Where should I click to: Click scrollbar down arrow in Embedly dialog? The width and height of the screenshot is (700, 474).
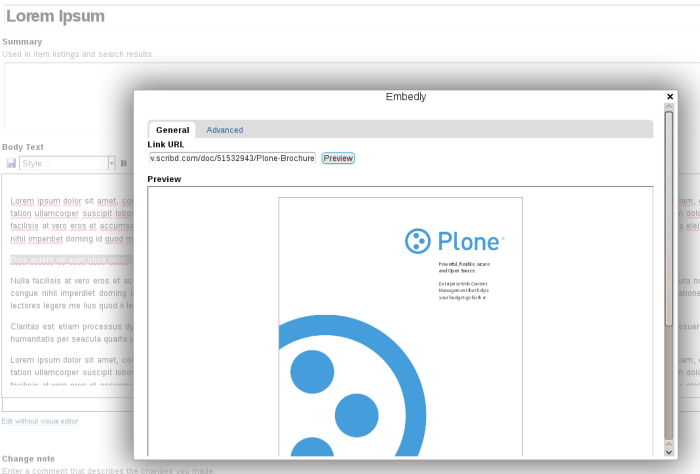click(x=669, y=450)
